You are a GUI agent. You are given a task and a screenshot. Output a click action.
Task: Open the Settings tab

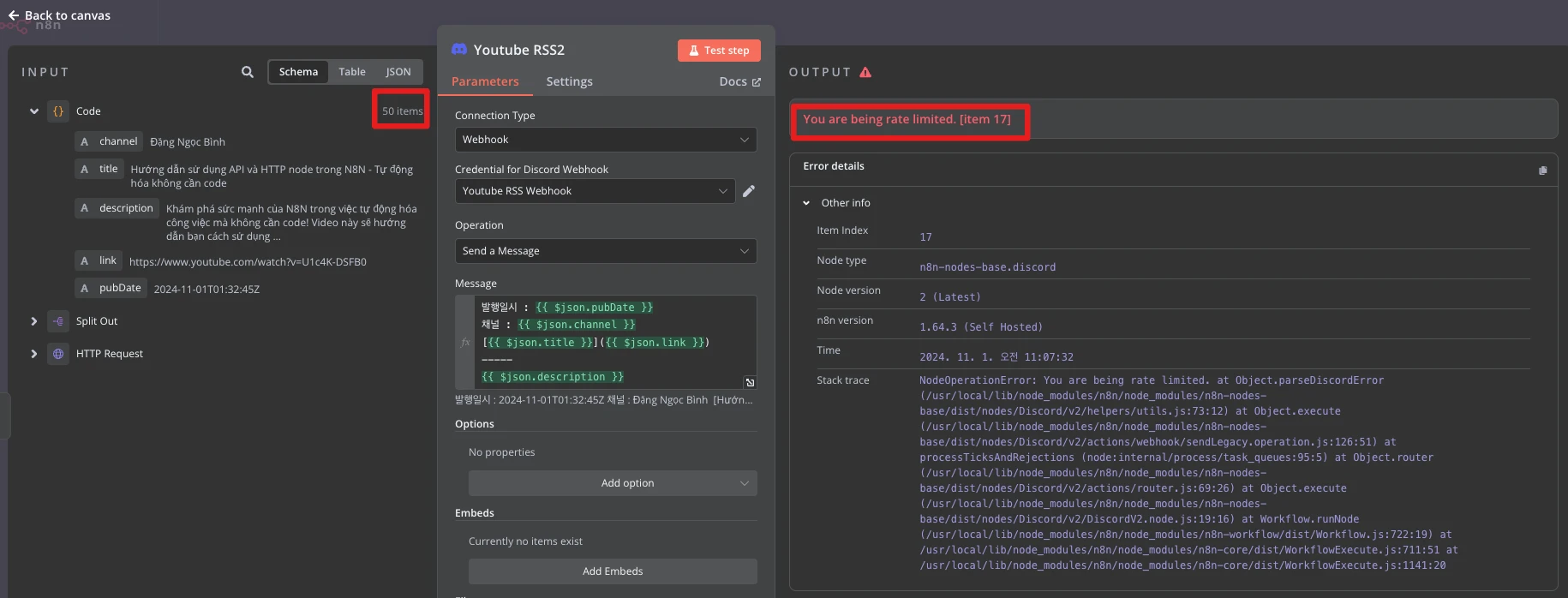point(569,81)
